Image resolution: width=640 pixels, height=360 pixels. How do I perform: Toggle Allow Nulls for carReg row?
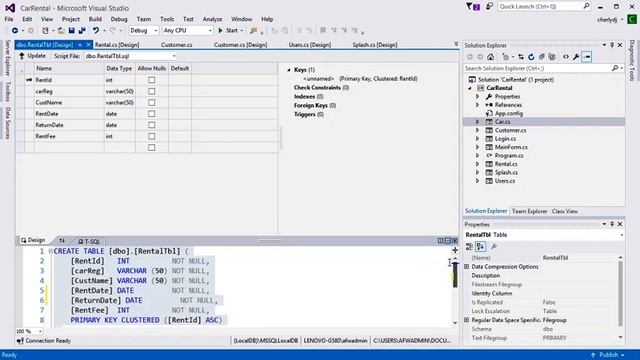point(151,91)
